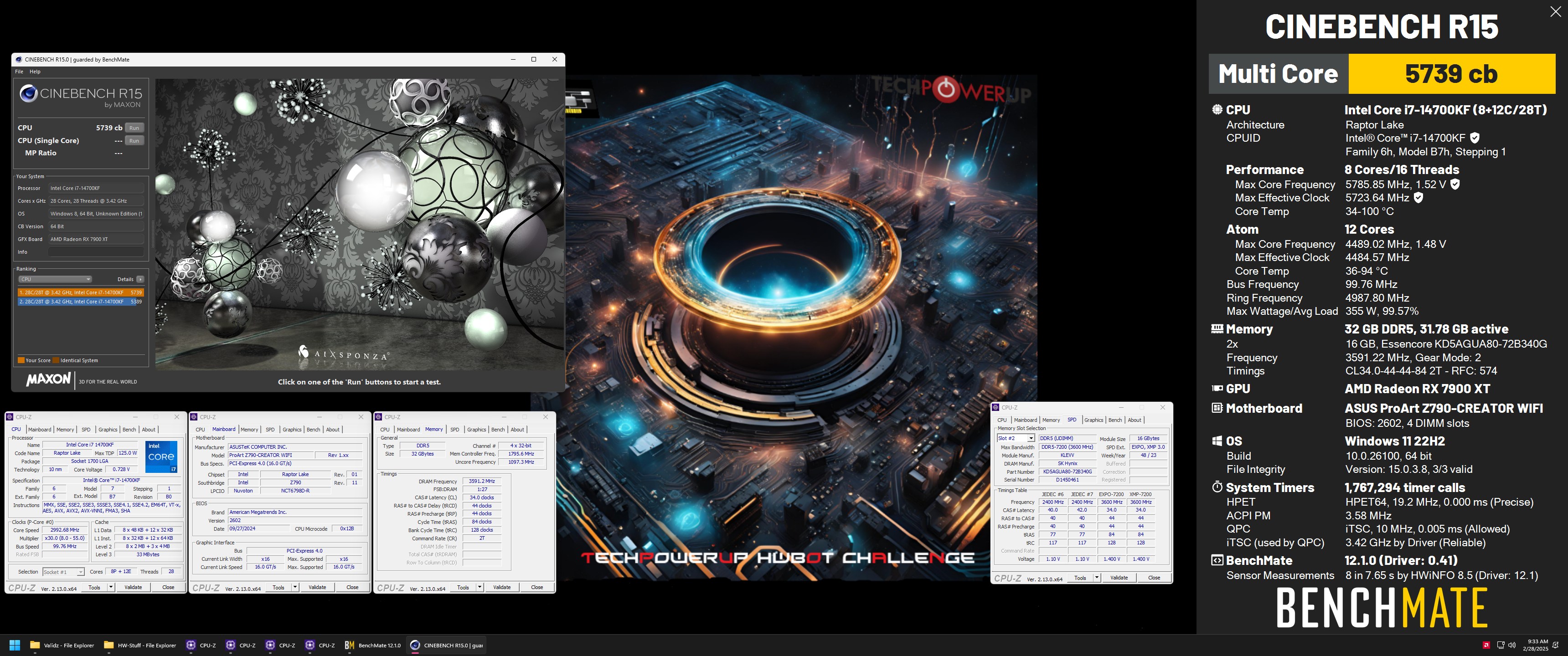Image resolution: width=1568 pixels, height=656 pixels.
Task: Open Tools dropdown arrow in CPU-Z Mainboard window
Action: (295, 587)
